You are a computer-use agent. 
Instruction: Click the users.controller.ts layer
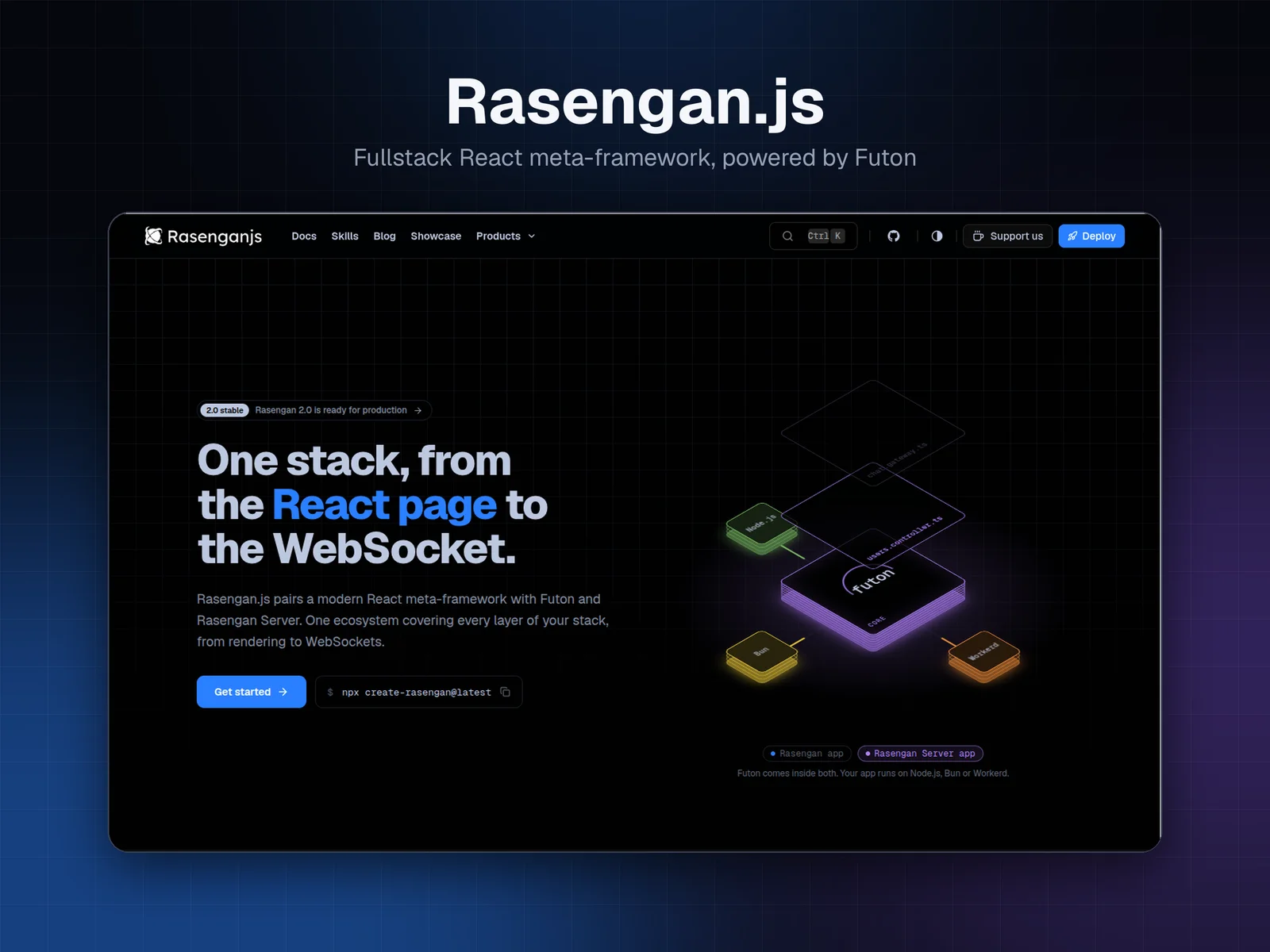click(x=873, y=514)
